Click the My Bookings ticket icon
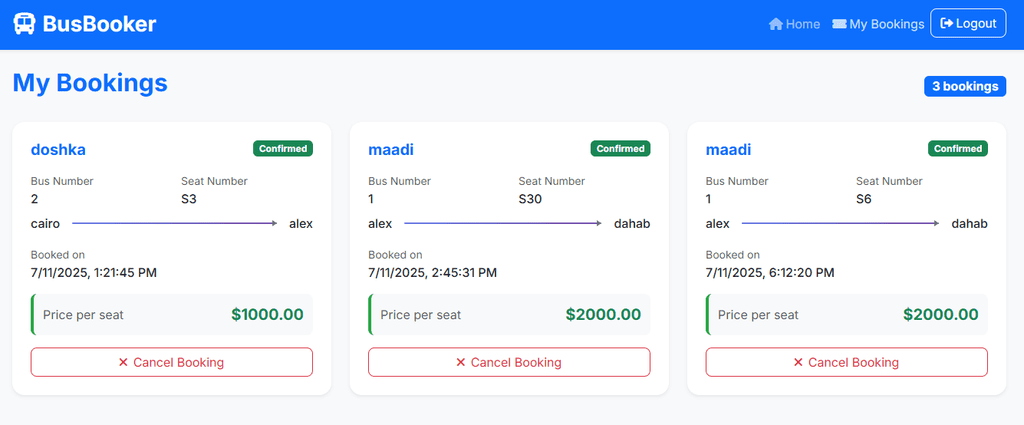Viewport: 1024px width, 425px height. [839, 24]
